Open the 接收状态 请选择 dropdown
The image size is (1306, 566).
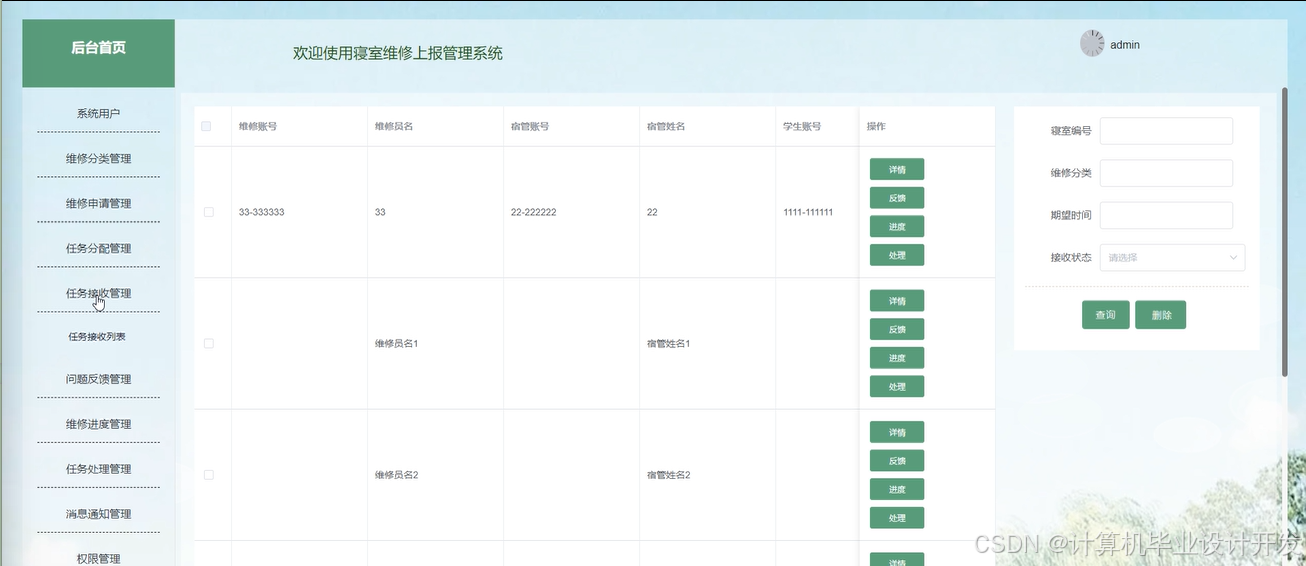(1172, 258)
